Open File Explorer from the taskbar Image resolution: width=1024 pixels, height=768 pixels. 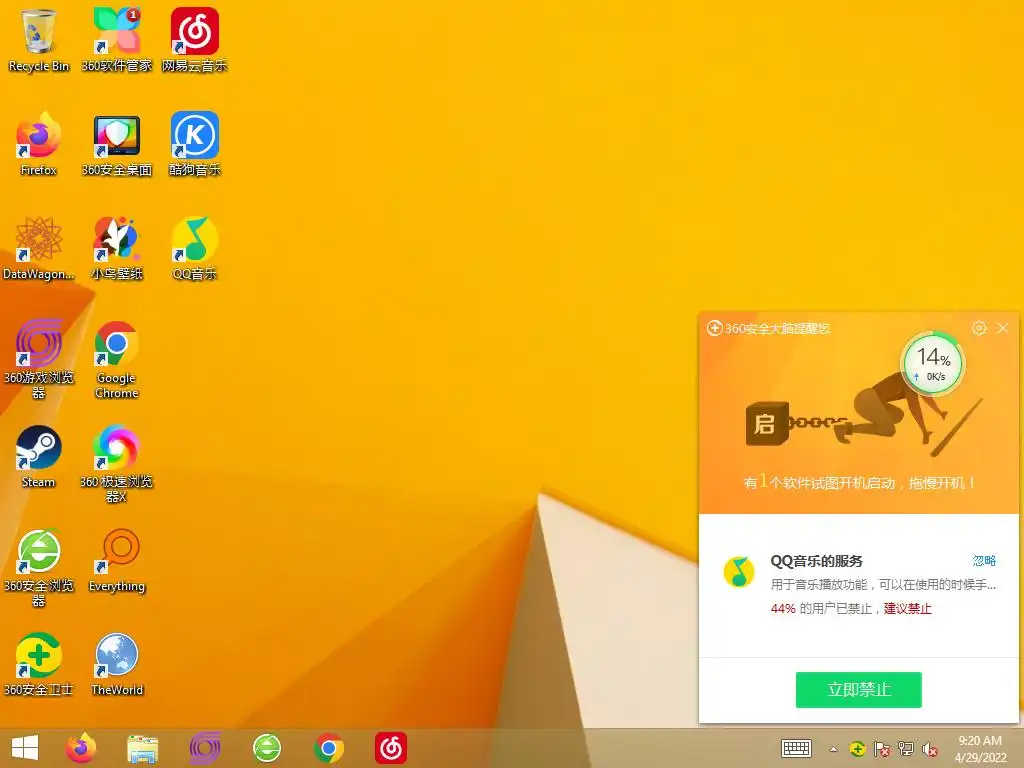click(142, 748)
